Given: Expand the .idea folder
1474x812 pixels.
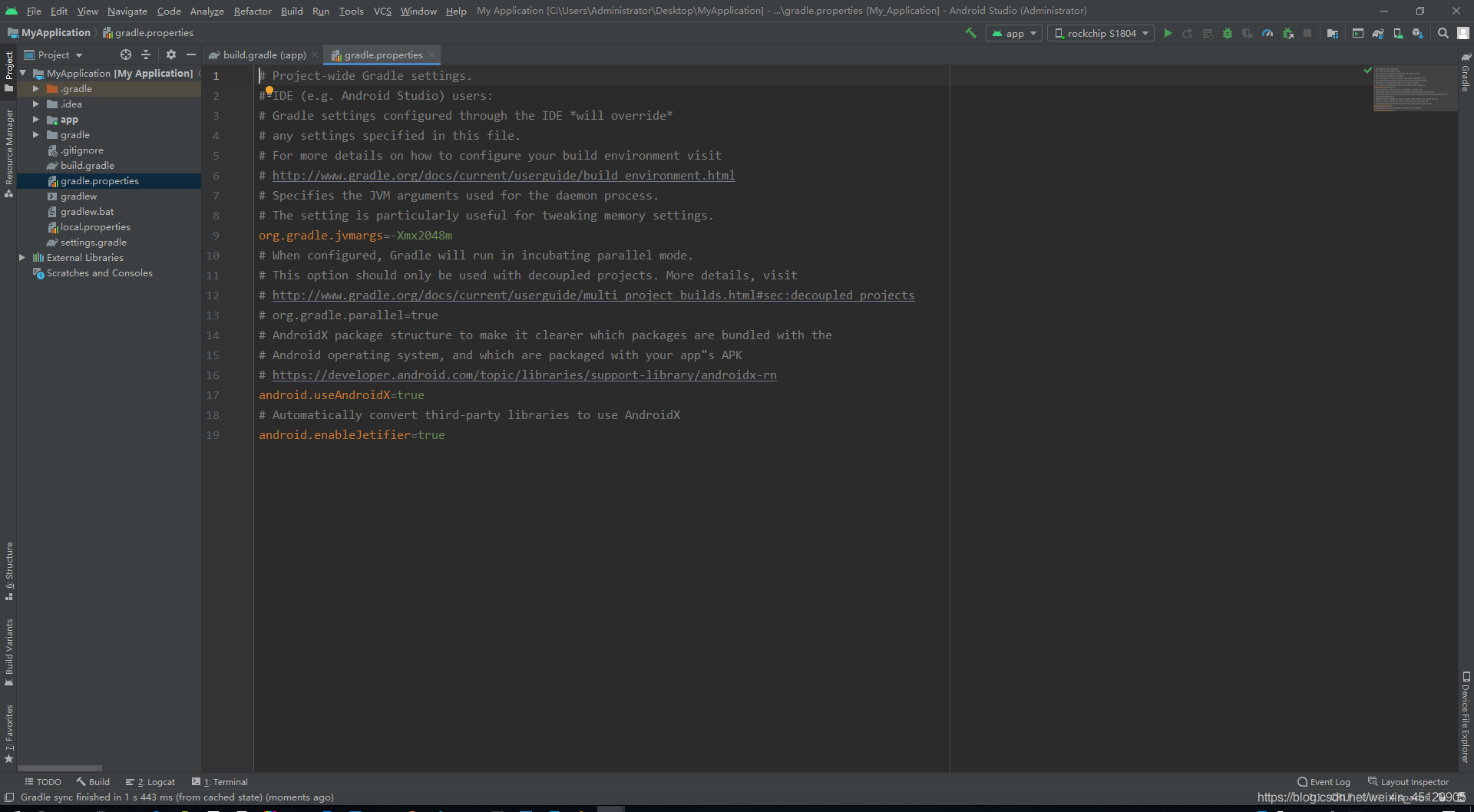Looking at the screenshot, I should click(35, 104).
